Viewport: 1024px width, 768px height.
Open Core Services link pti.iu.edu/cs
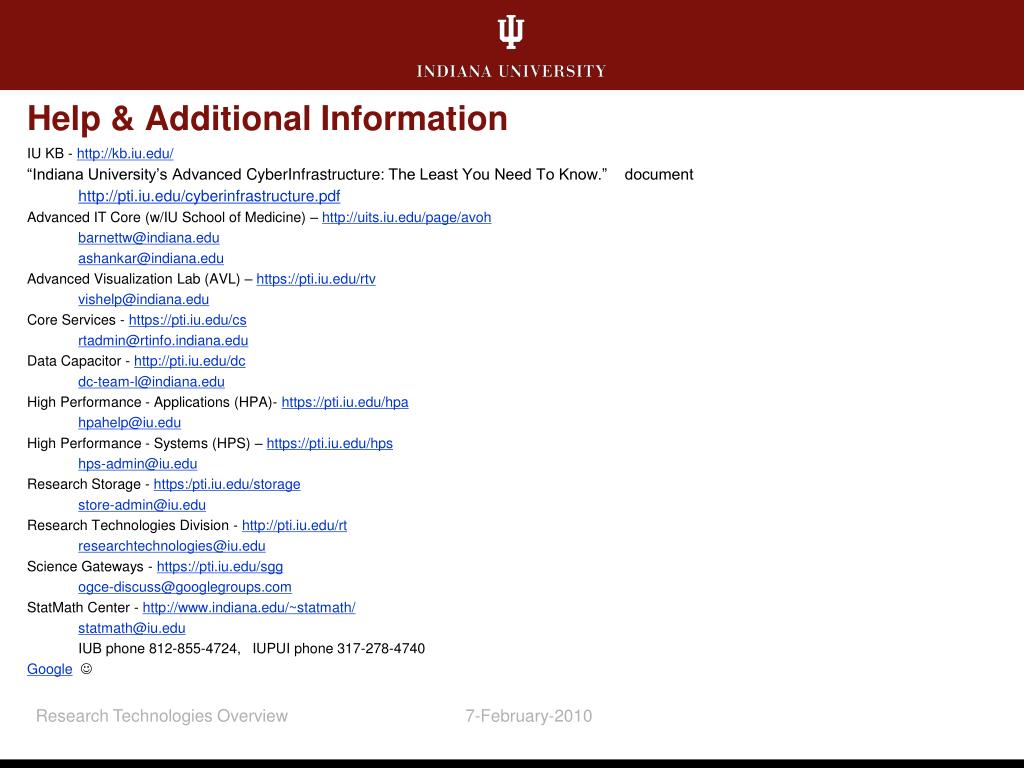click(187, 320)
